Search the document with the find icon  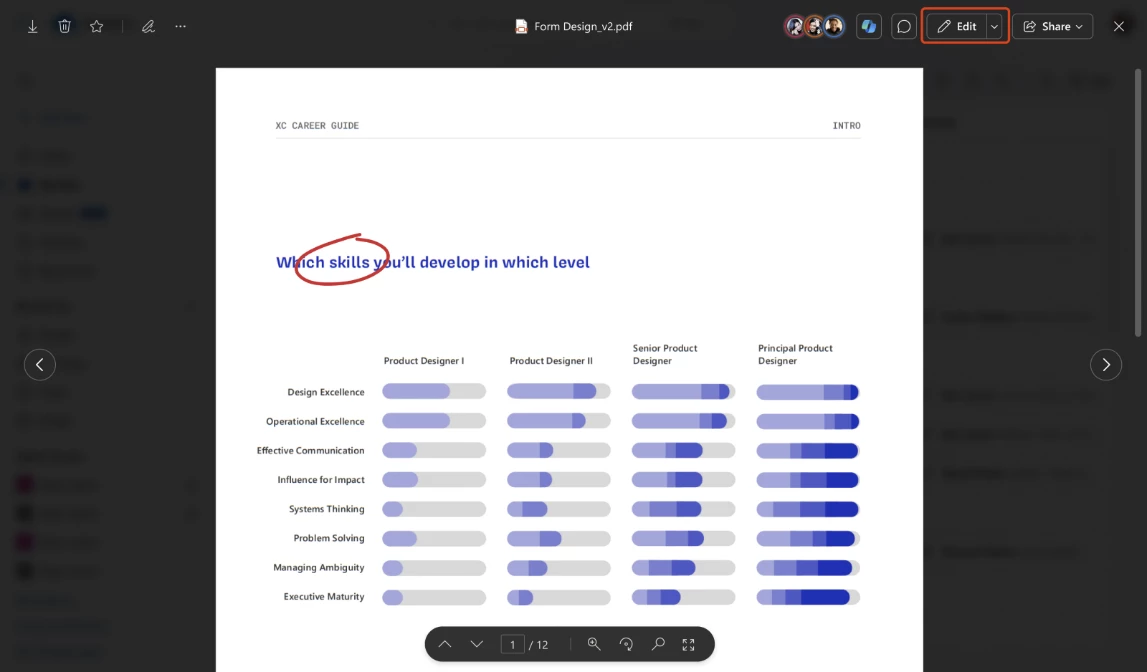click(x=658, y=644)
